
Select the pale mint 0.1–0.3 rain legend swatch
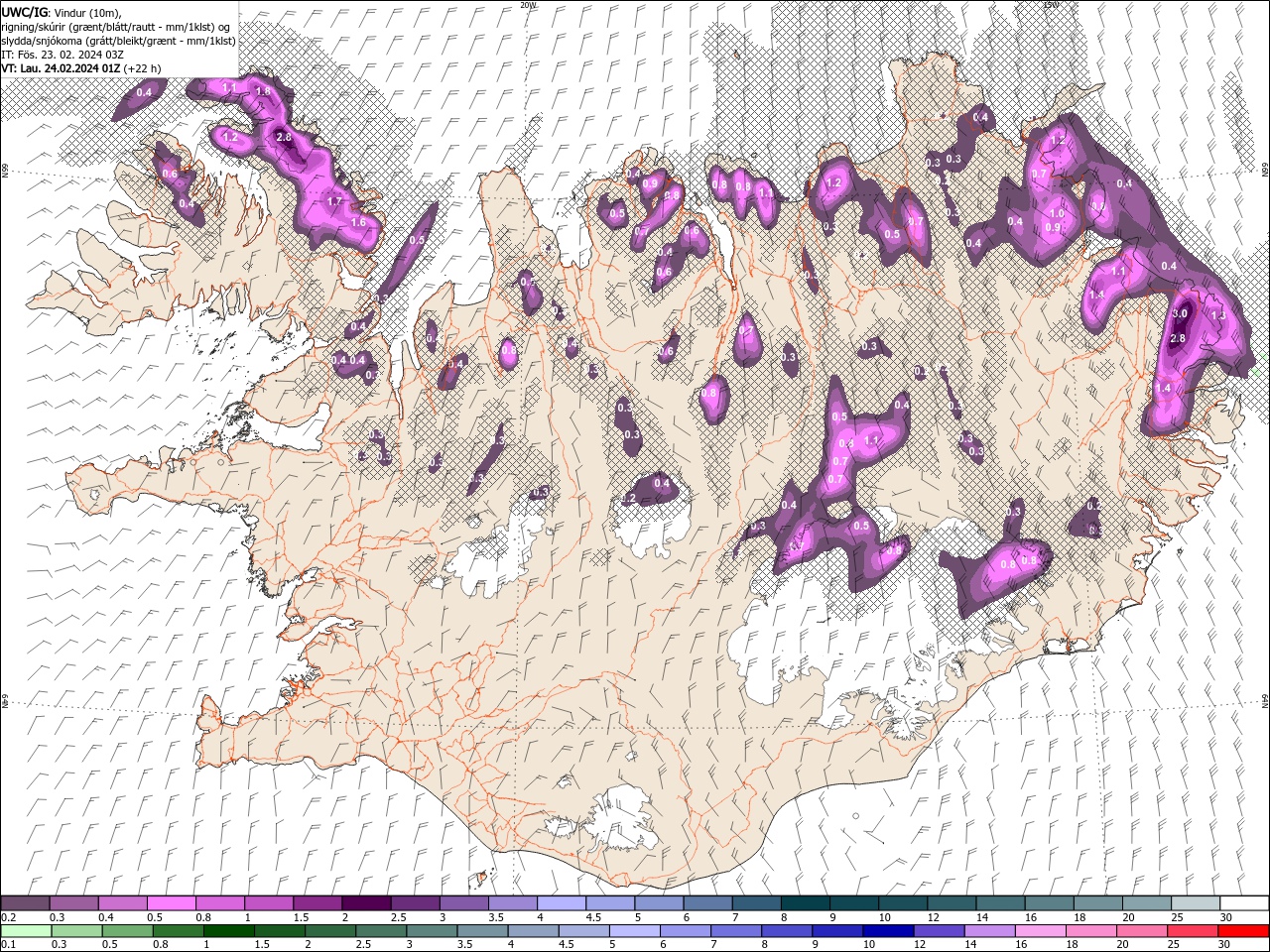(26, 931)
